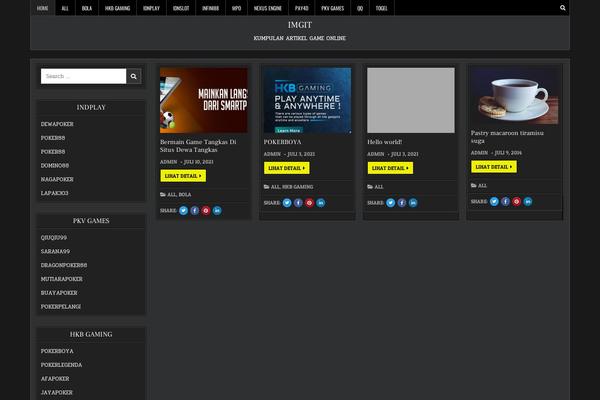Open the POKERBOYA post title link
The image size is (600, 400).
coord(282,142)
